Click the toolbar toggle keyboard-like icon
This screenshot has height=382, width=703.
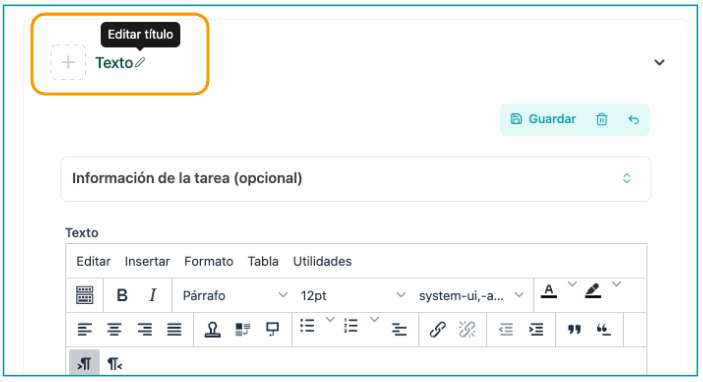pyautogui.click(x=85, y=295)
